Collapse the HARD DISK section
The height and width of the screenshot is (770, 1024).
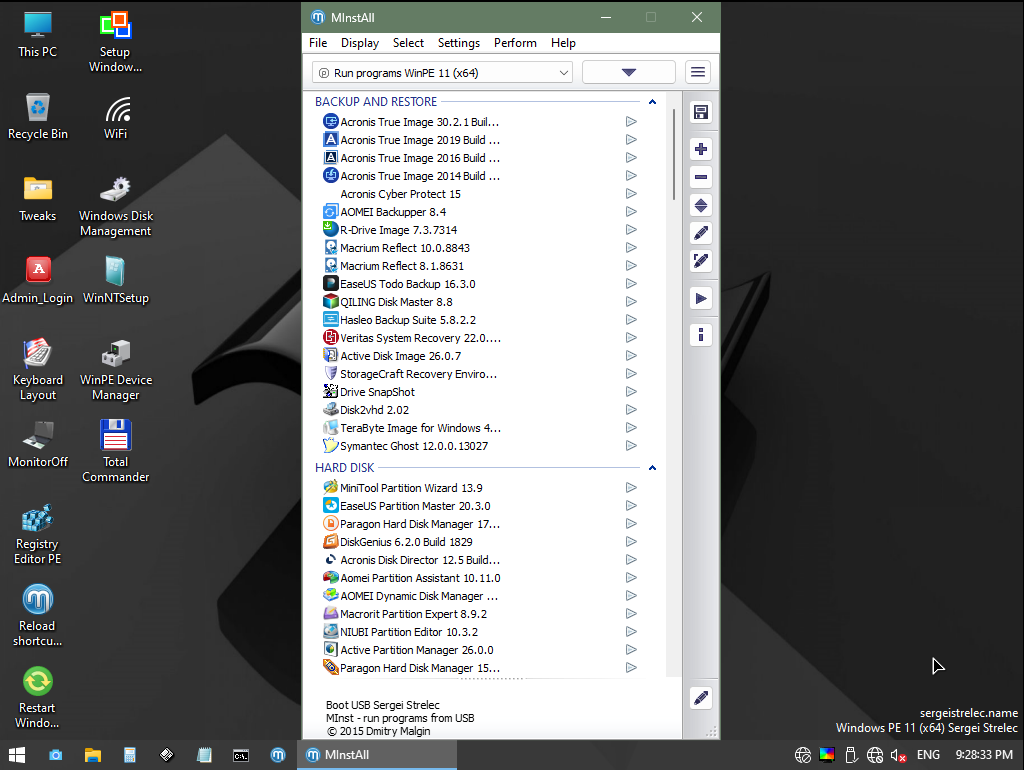[x=652, y=468]
